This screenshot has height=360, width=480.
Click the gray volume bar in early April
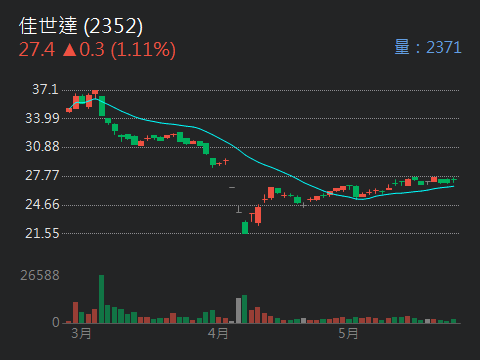pos(238,311)
